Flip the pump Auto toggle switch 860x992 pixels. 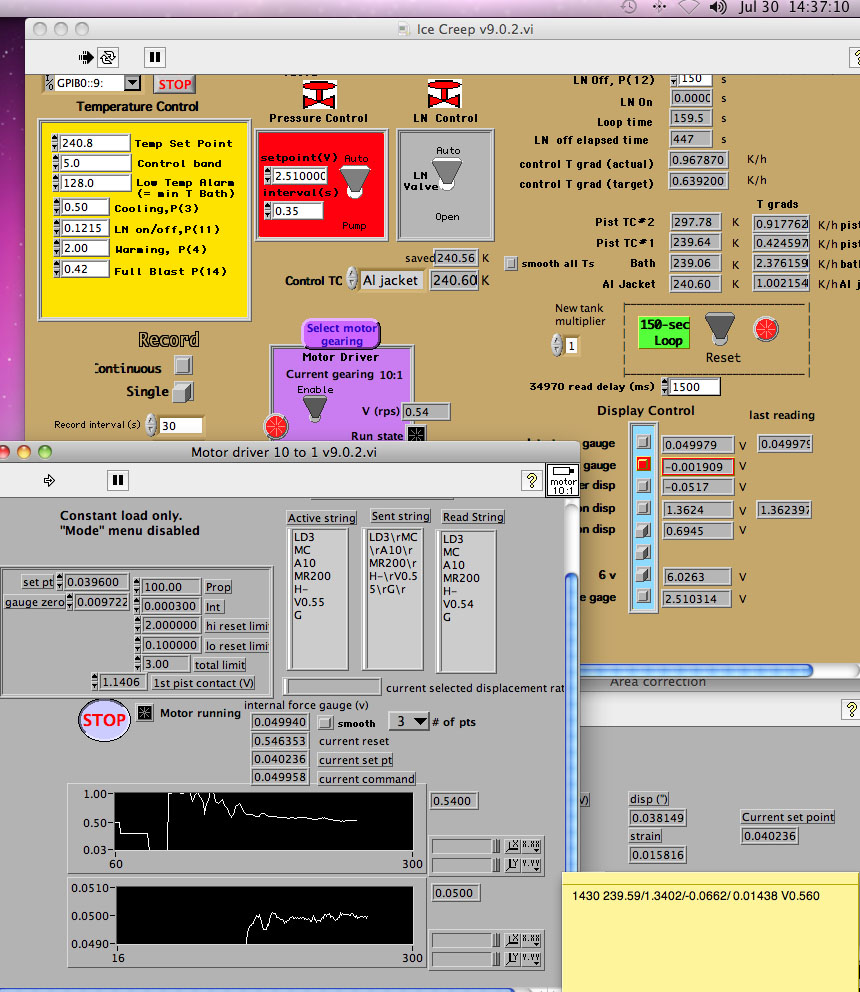tap(355, 181)
